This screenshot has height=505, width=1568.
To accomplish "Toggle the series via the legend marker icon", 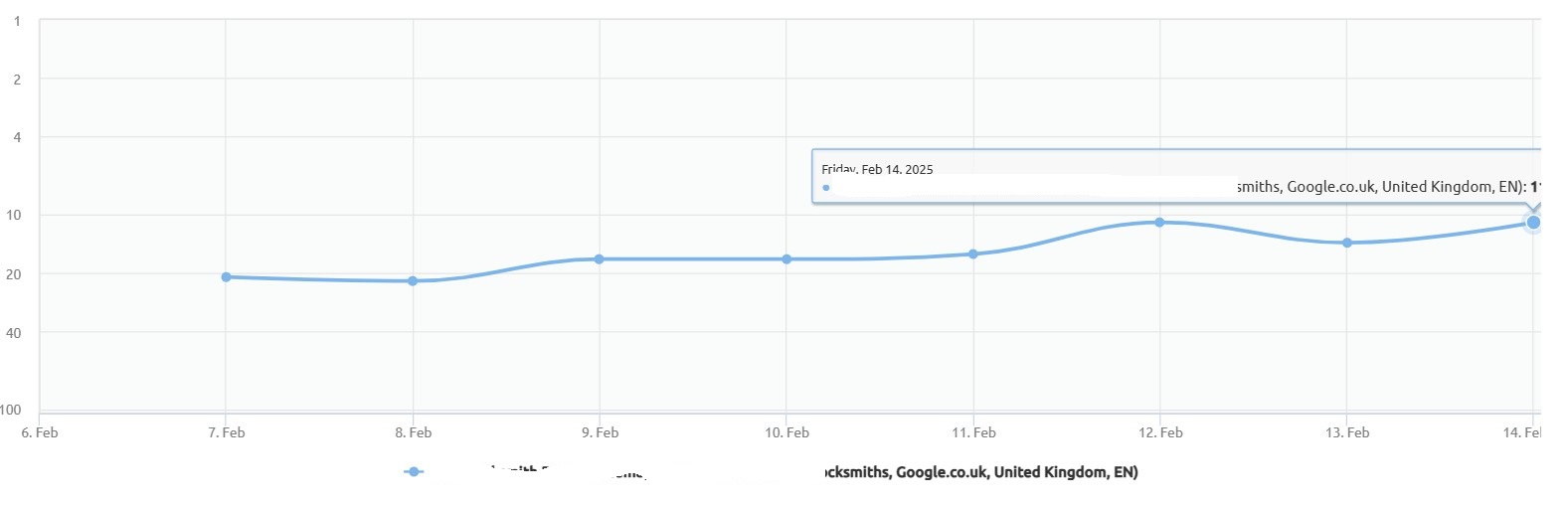I will 414,472.
